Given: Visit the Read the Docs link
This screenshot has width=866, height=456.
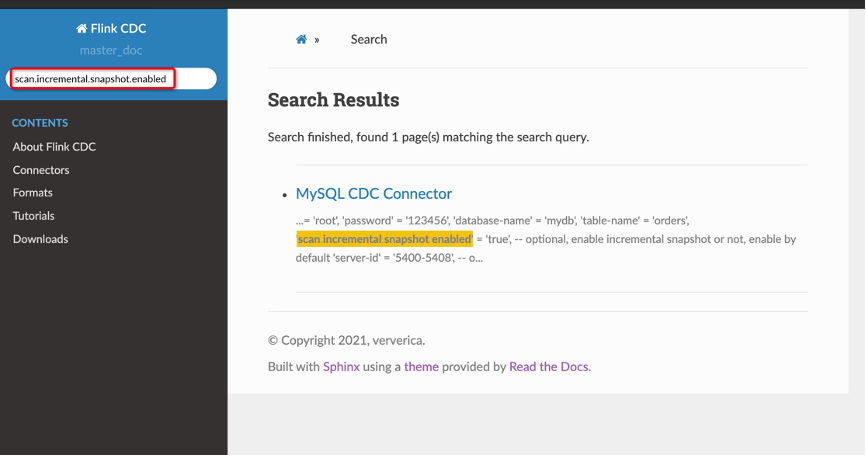Looking at the screenshot, I should [x=549, y=367].
